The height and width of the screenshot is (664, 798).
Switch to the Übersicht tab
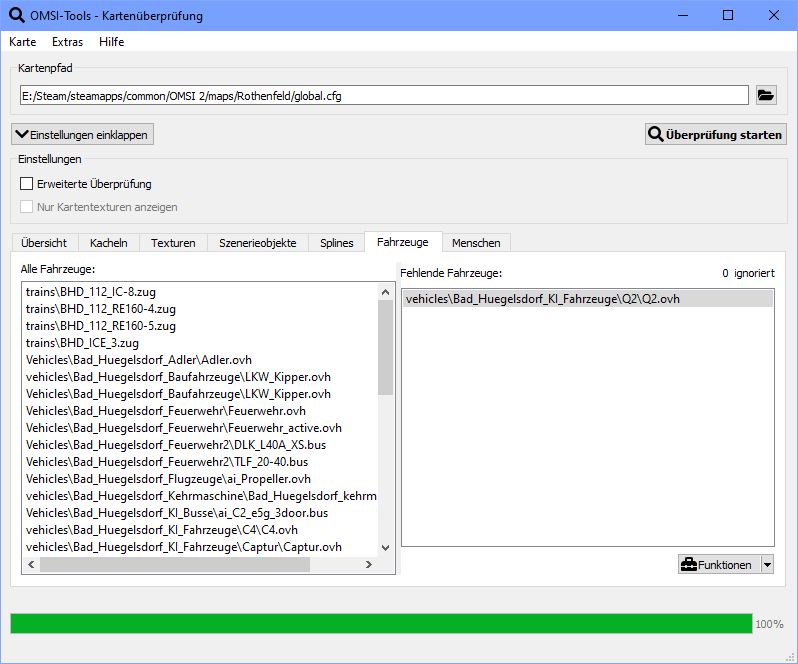44,243
